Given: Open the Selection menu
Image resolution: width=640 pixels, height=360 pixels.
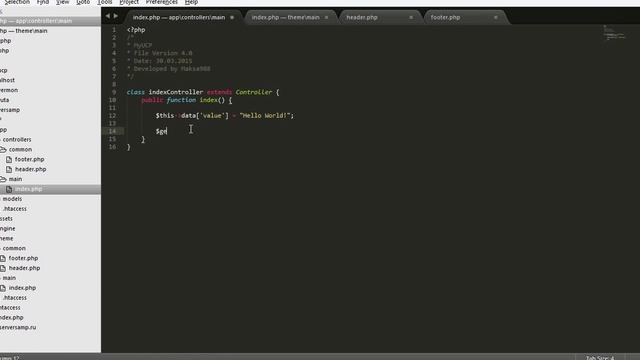Looking at the screenshot, I should (17, 2).
